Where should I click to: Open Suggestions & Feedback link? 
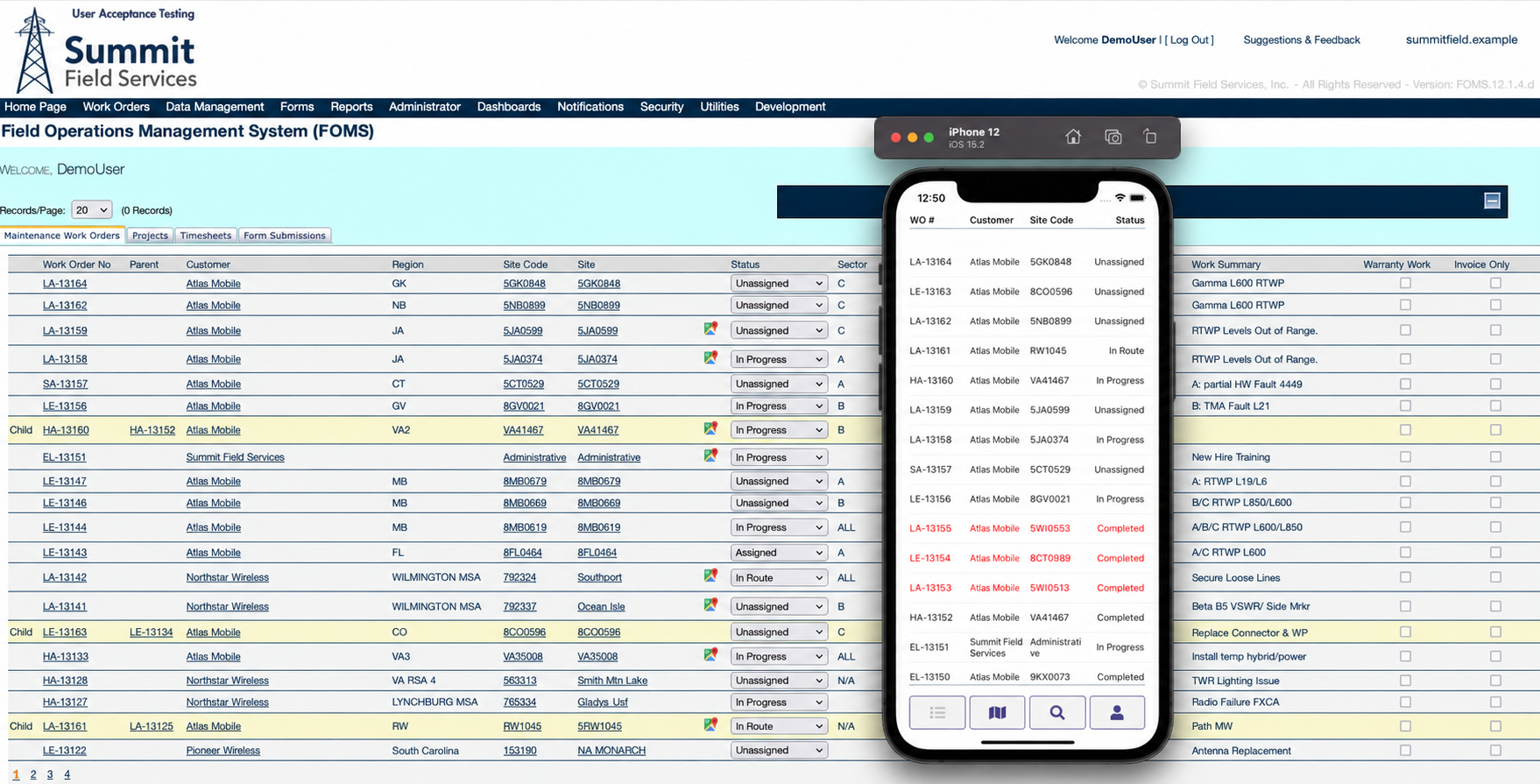1302,40
